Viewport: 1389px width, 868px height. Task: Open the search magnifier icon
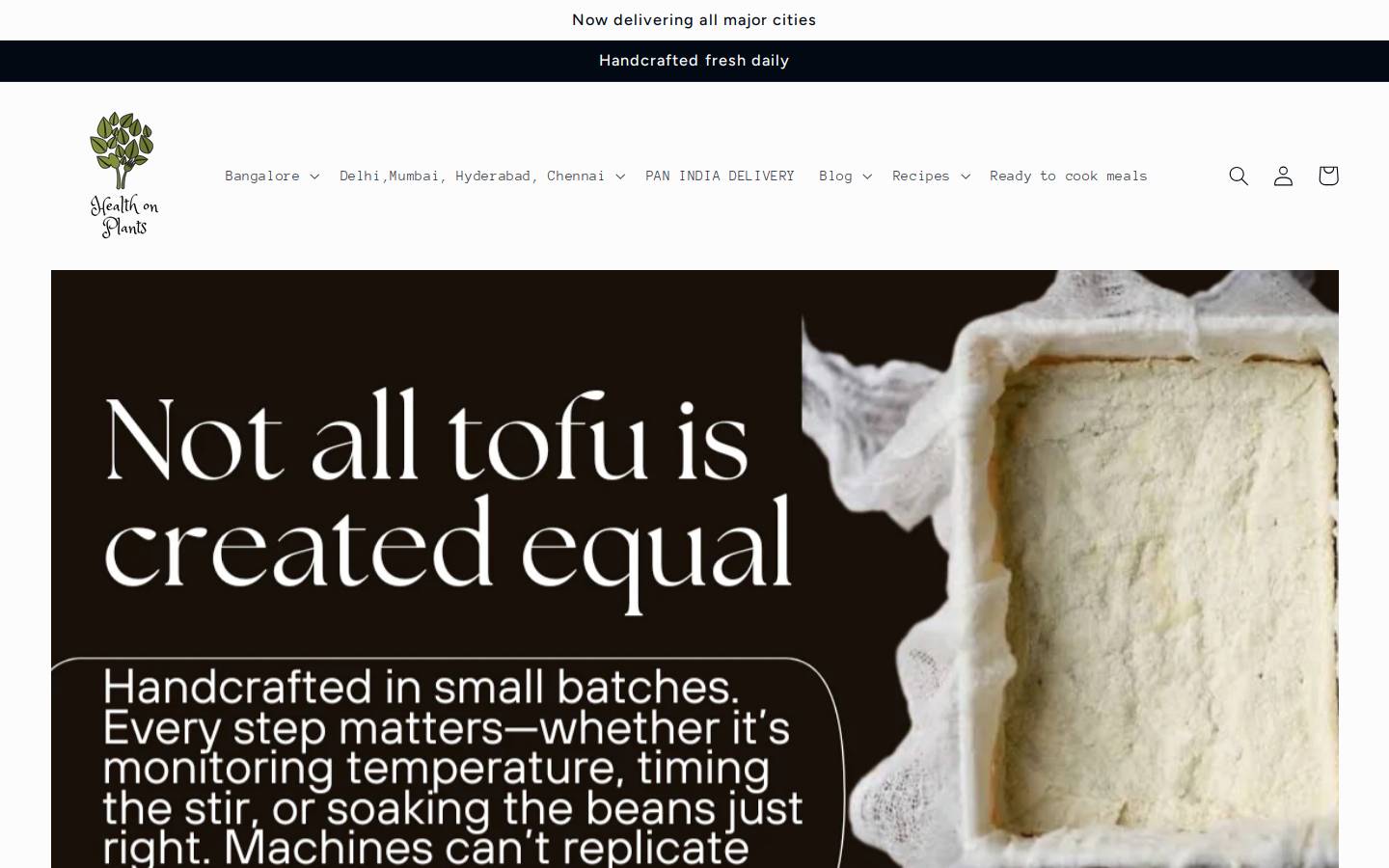click(x=1239, y=176)
